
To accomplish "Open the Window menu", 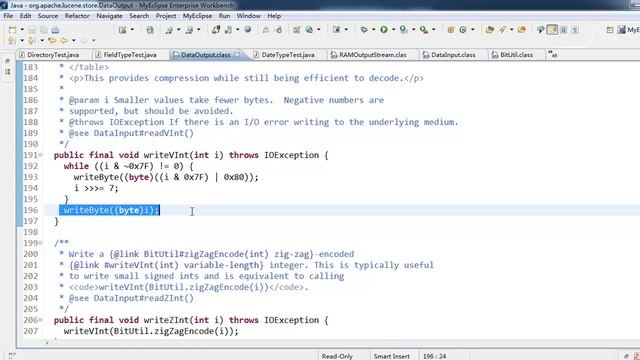I will click(x=249, y=16).
